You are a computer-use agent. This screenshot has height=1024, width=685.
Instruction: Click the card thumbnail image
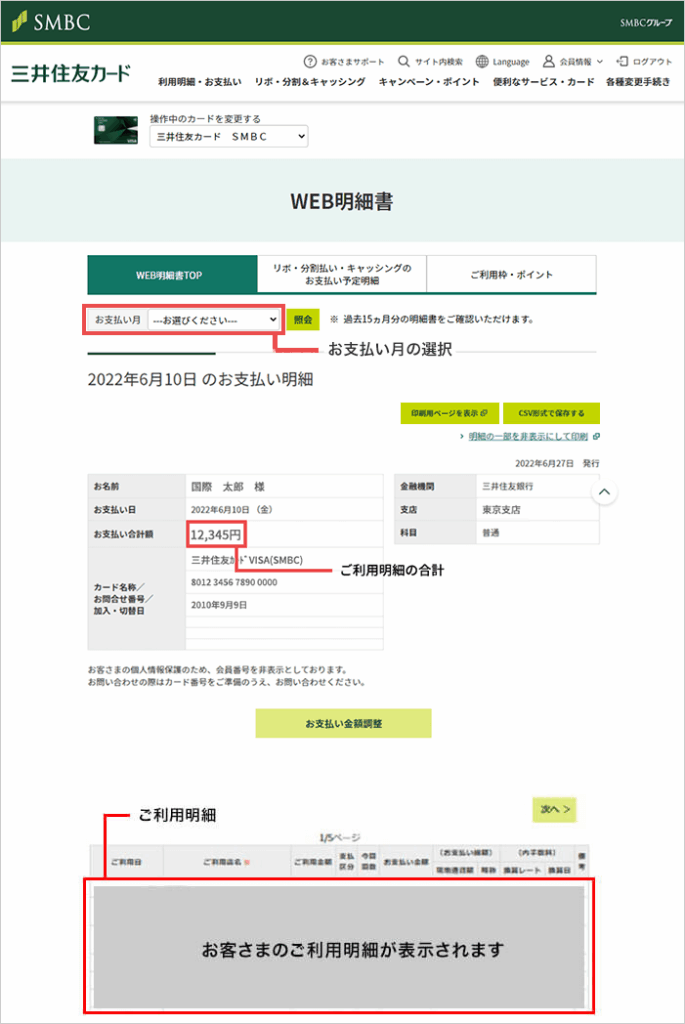(x=115, y=131)
